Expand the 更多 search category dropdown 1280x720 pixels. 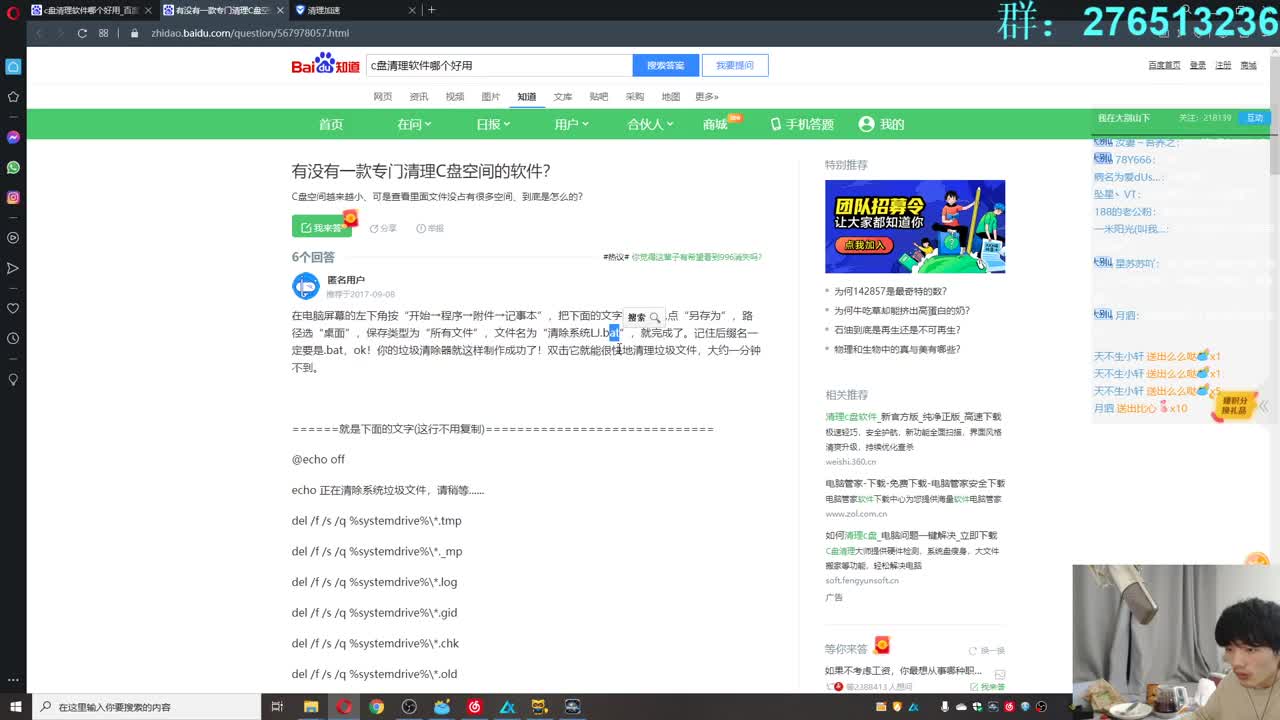coord(706,96)
